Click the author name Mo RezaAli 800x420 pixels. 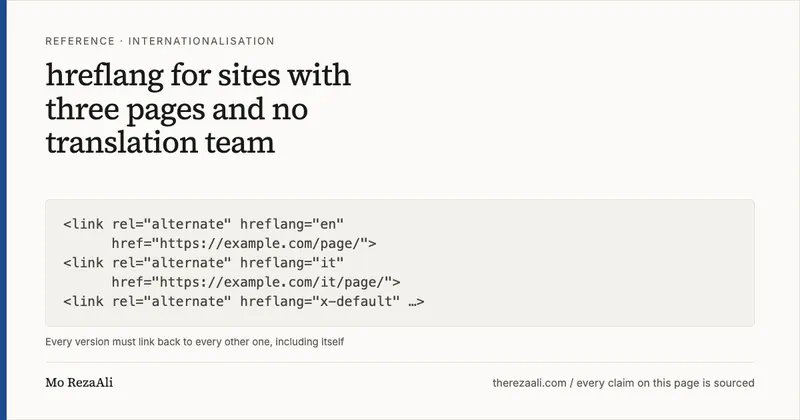(x=79, y=383)
